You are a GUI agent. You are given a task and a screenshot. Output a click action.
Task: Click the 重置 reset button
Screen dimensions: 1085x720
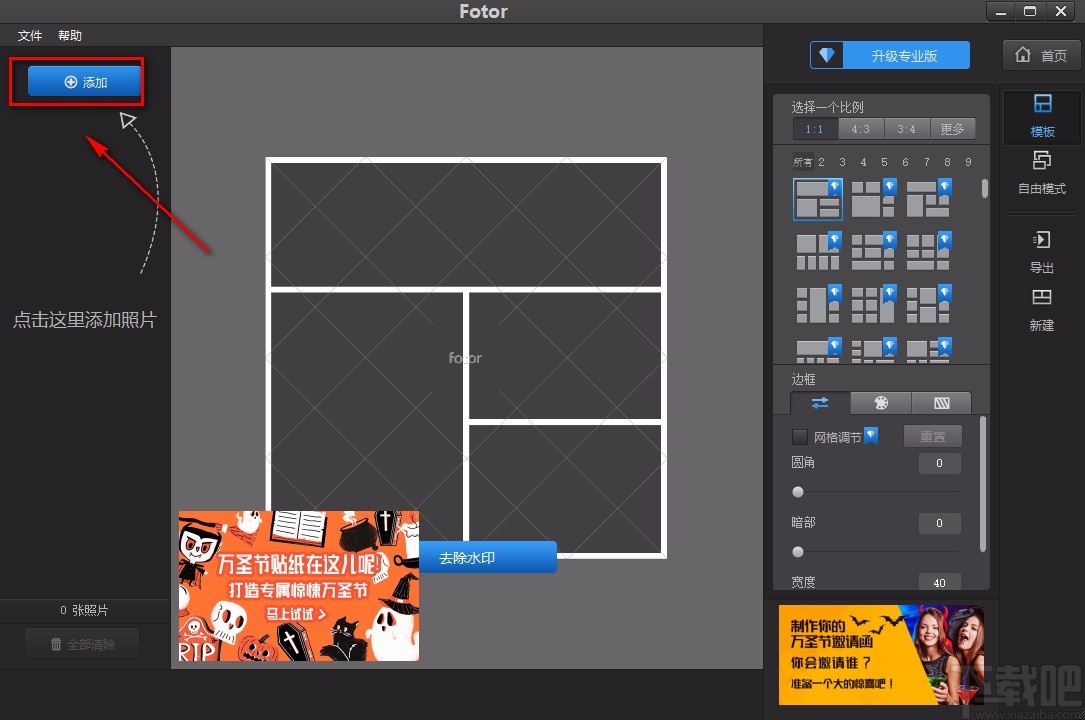click(932, 436)
